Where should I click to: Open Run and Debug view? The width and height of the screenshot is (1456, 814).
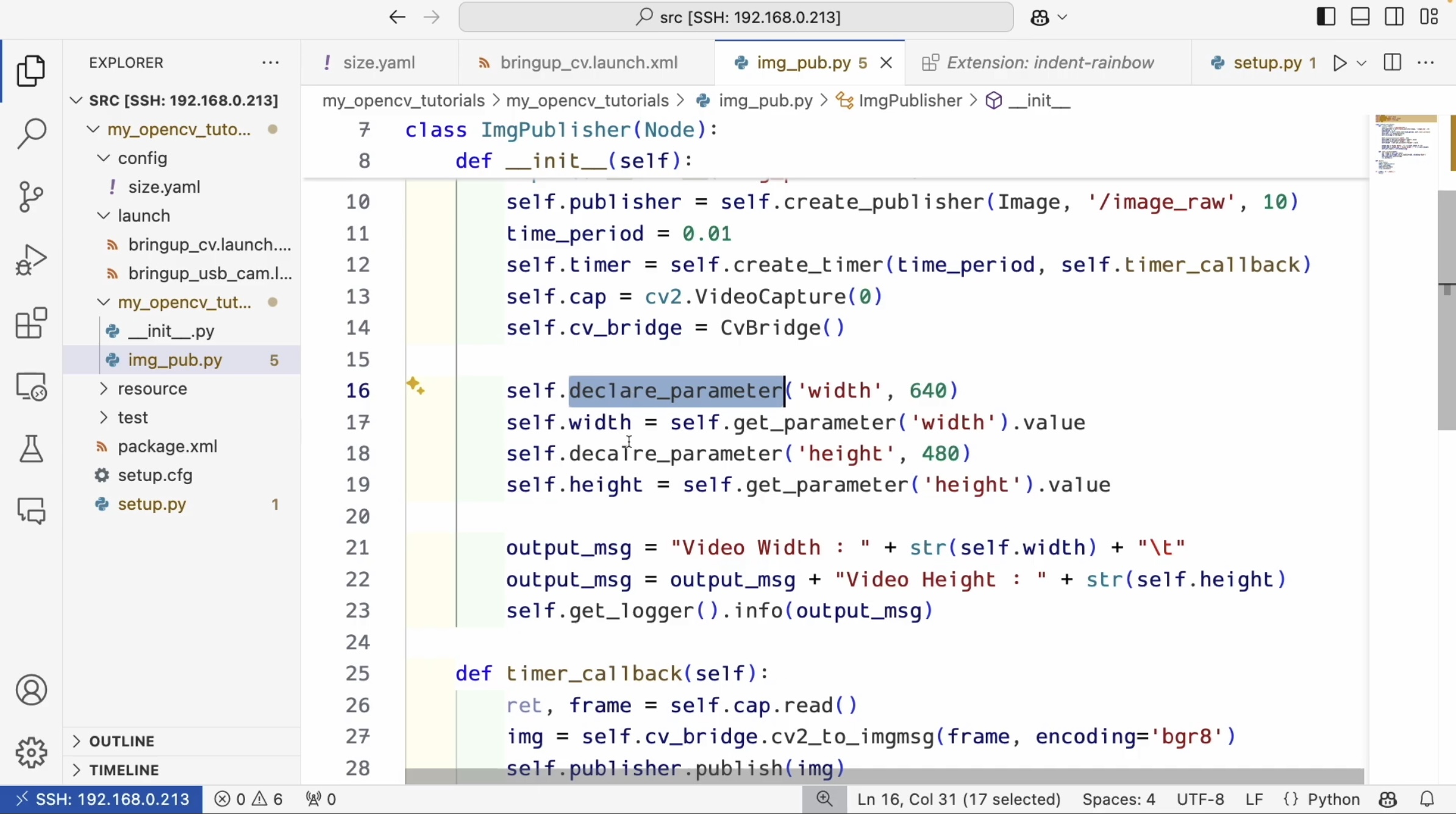[31, 260]
